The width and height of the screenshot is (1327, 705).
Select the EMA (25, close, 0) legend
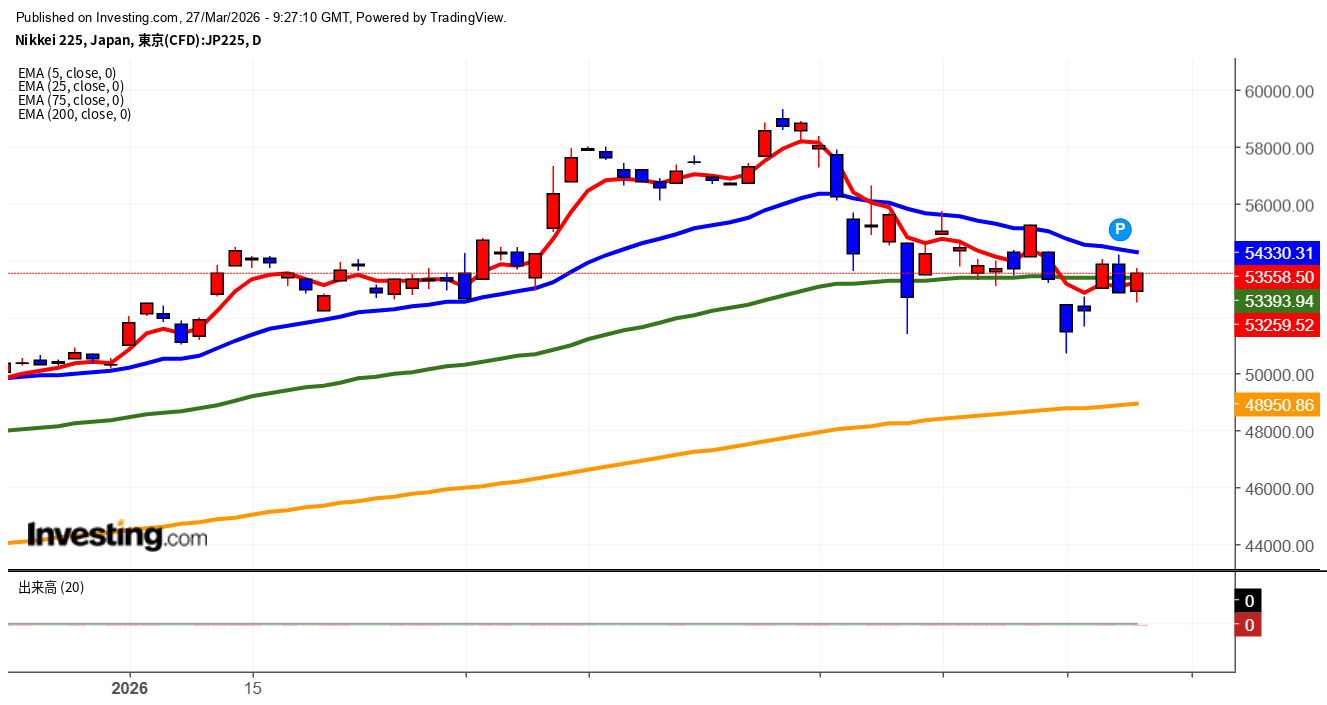[70, 86]
